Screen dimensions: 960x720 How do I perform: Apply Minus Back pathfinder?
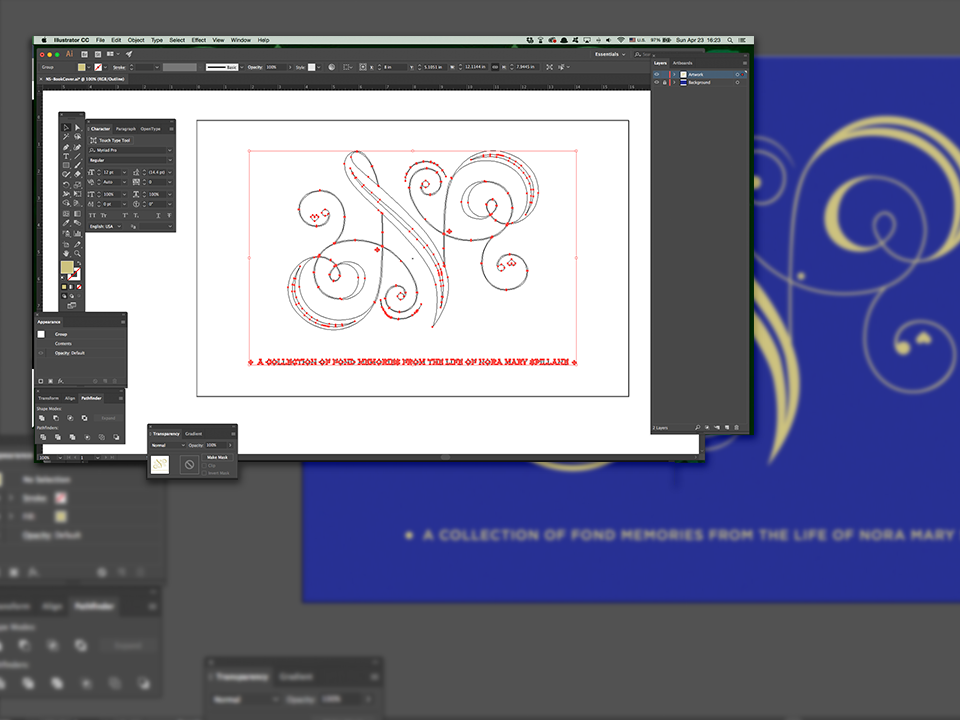point(116,437)
